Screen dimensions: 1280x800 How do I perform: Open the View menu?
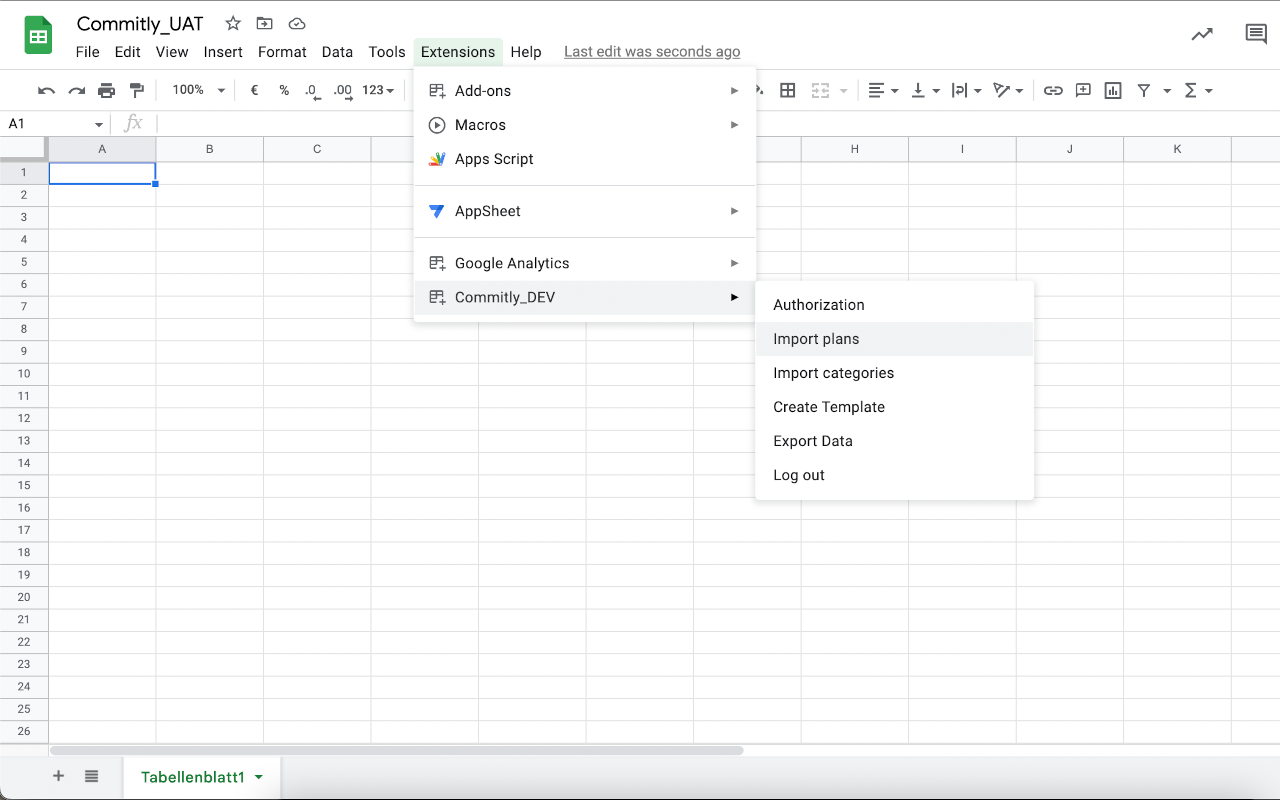pos(172,52)
